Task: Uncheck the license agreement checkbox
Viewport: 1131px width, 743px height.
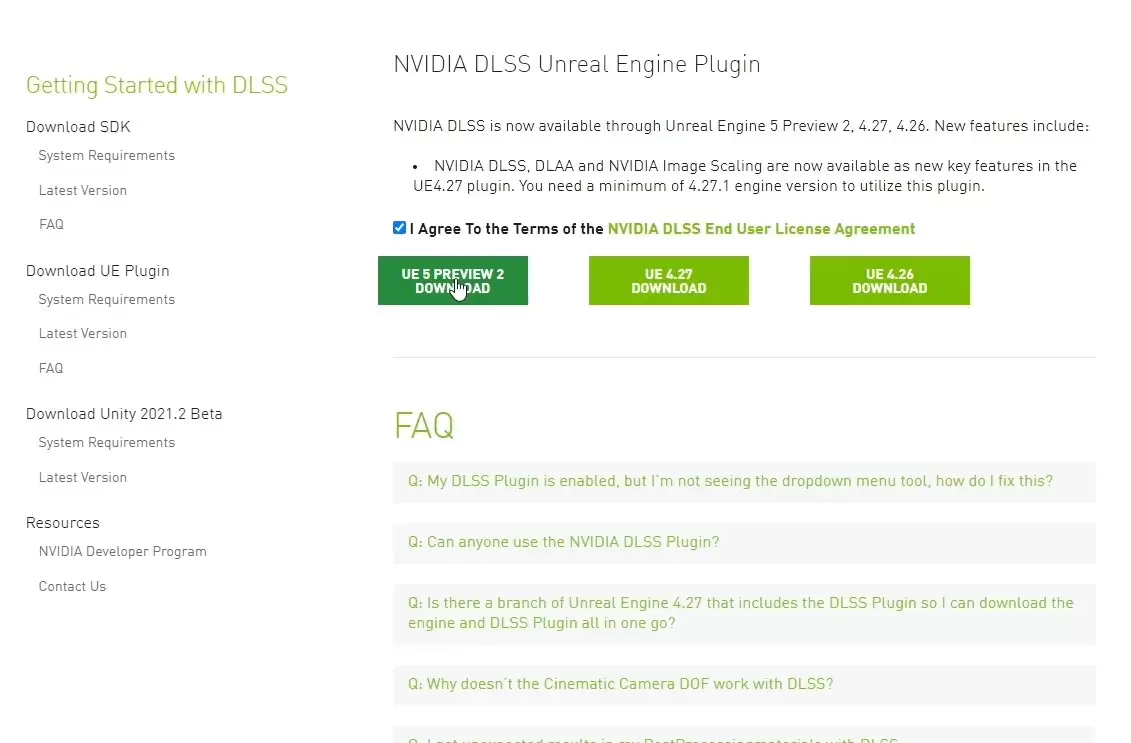Action: [400, 228]
